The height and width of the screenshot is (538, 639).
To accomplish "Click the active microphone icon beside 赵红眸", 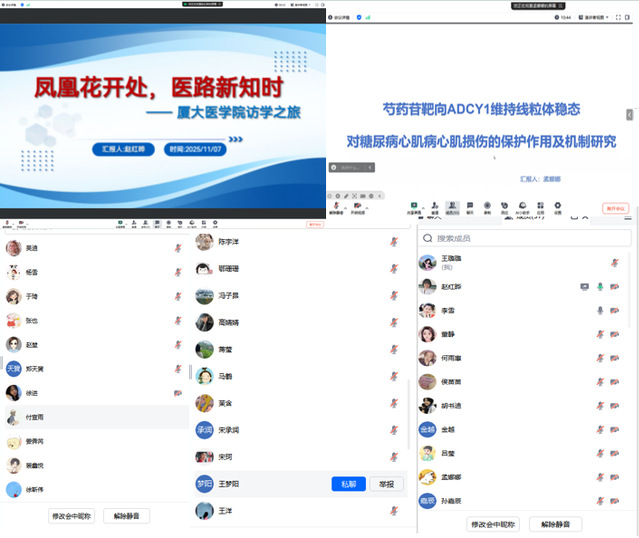I will pyautogui.click(x=600, y=286).
